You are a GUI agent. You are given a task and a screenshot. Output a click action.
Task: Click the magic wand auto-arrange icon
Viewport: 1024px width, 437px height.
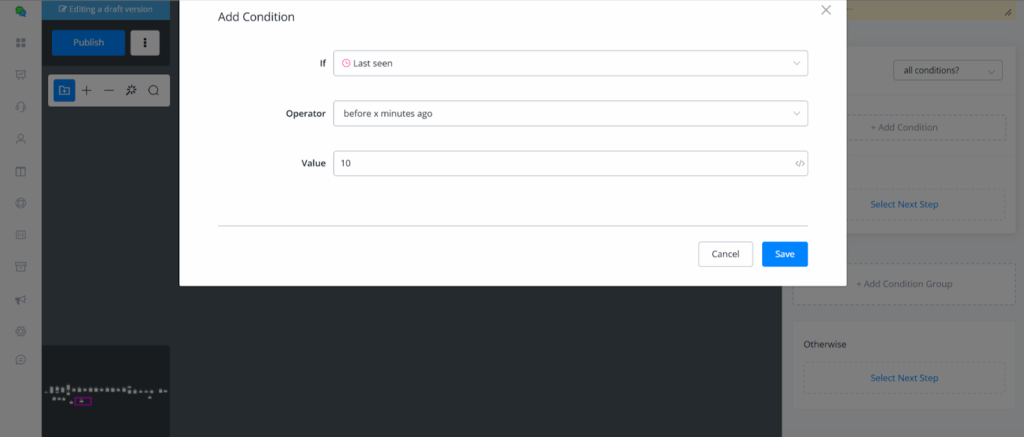131,91
